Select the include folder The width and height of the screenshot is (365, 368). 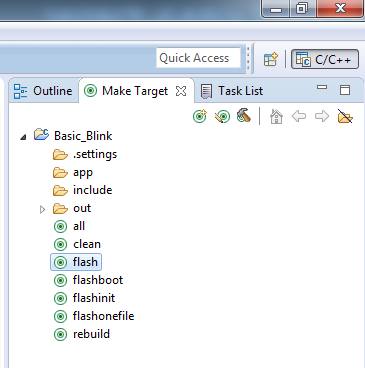(x=83, y=190)
